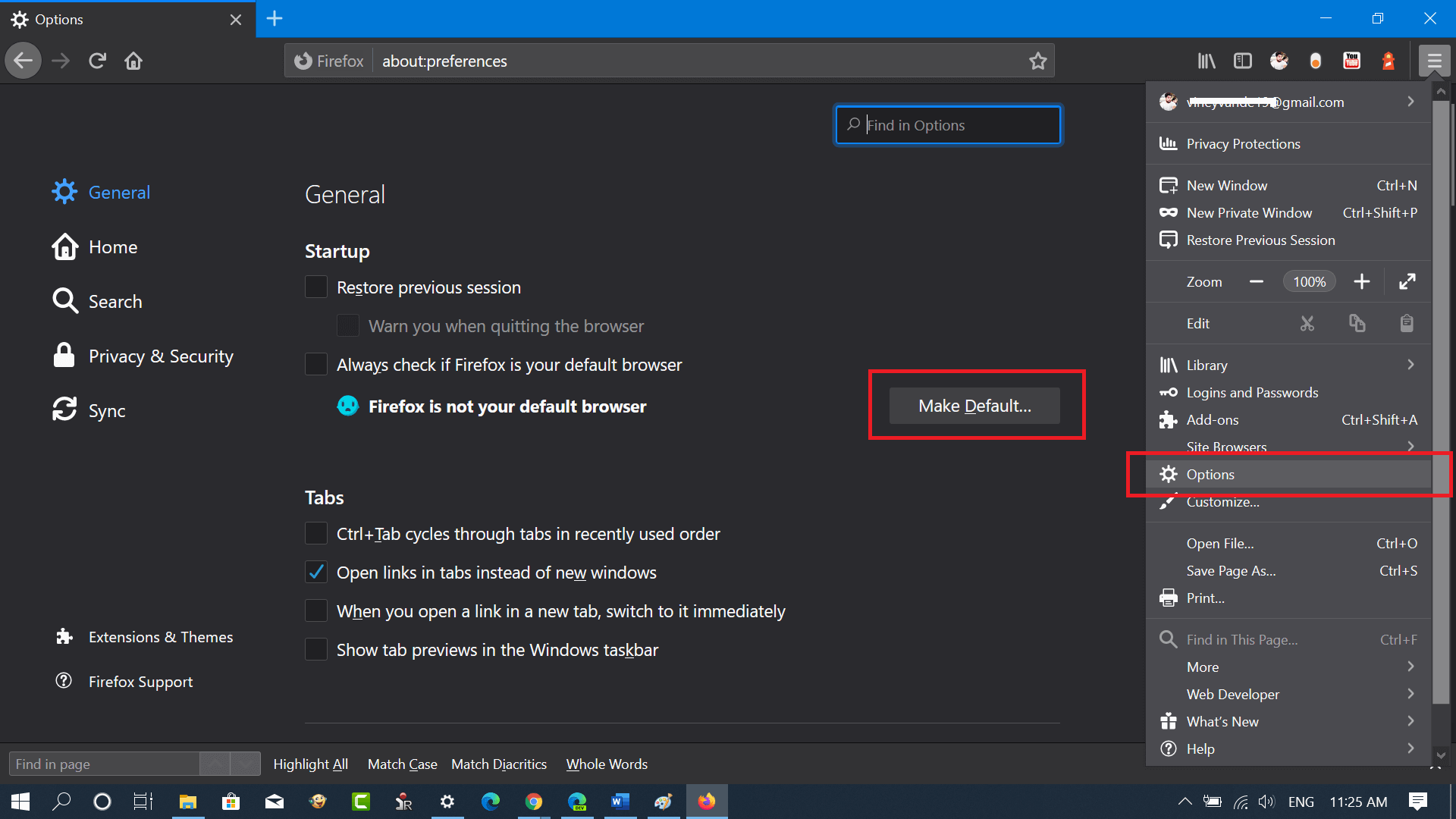Image resolution: width=1456 pixels, height=819 pixels.
Task: Open Chrome from the taskbar
Action: 534,802
